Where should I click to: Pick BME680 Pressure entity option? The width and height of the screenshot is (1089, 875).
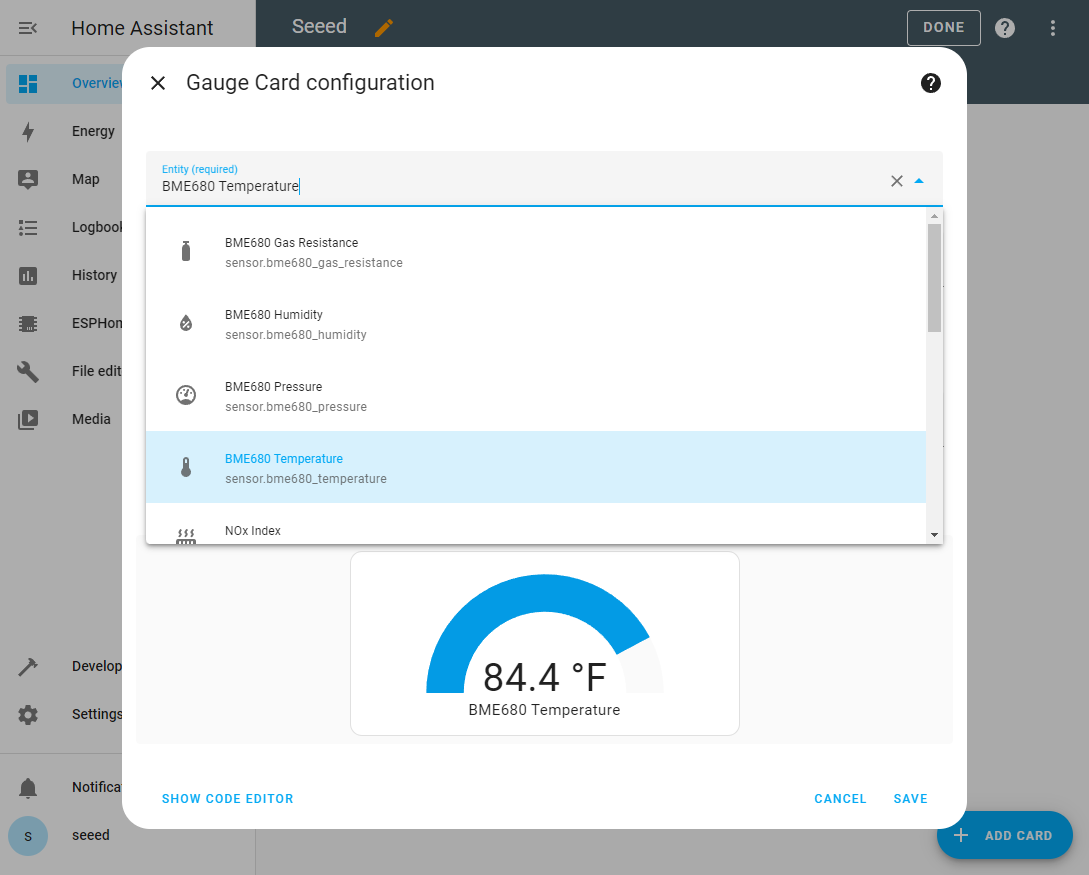(x=535, y=396)
